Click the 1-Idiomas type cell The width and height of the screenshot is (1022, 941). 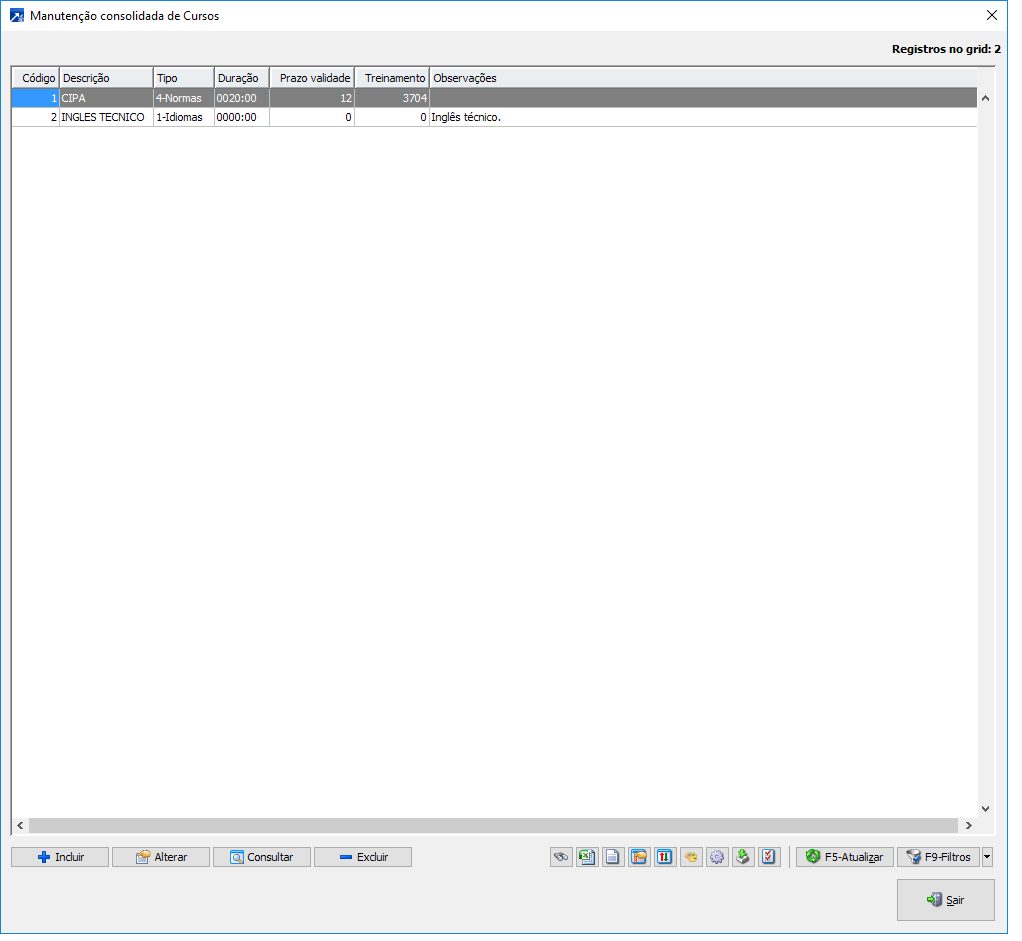186,119
